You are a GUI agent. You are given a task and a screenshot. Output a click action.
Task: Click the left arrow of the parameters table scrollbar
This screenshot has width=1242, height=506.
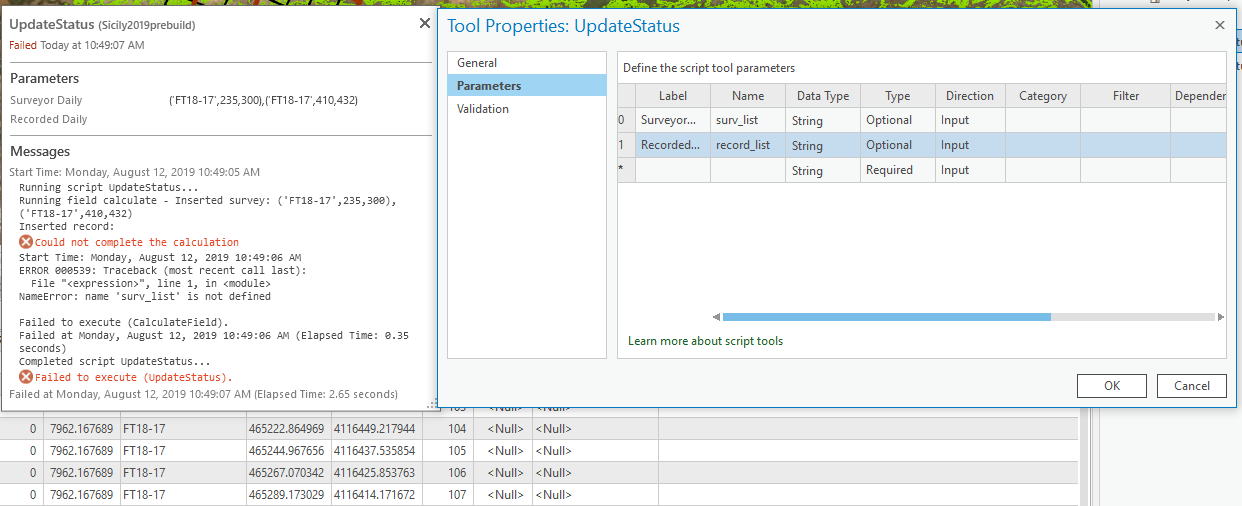click(x=715, y=317)
